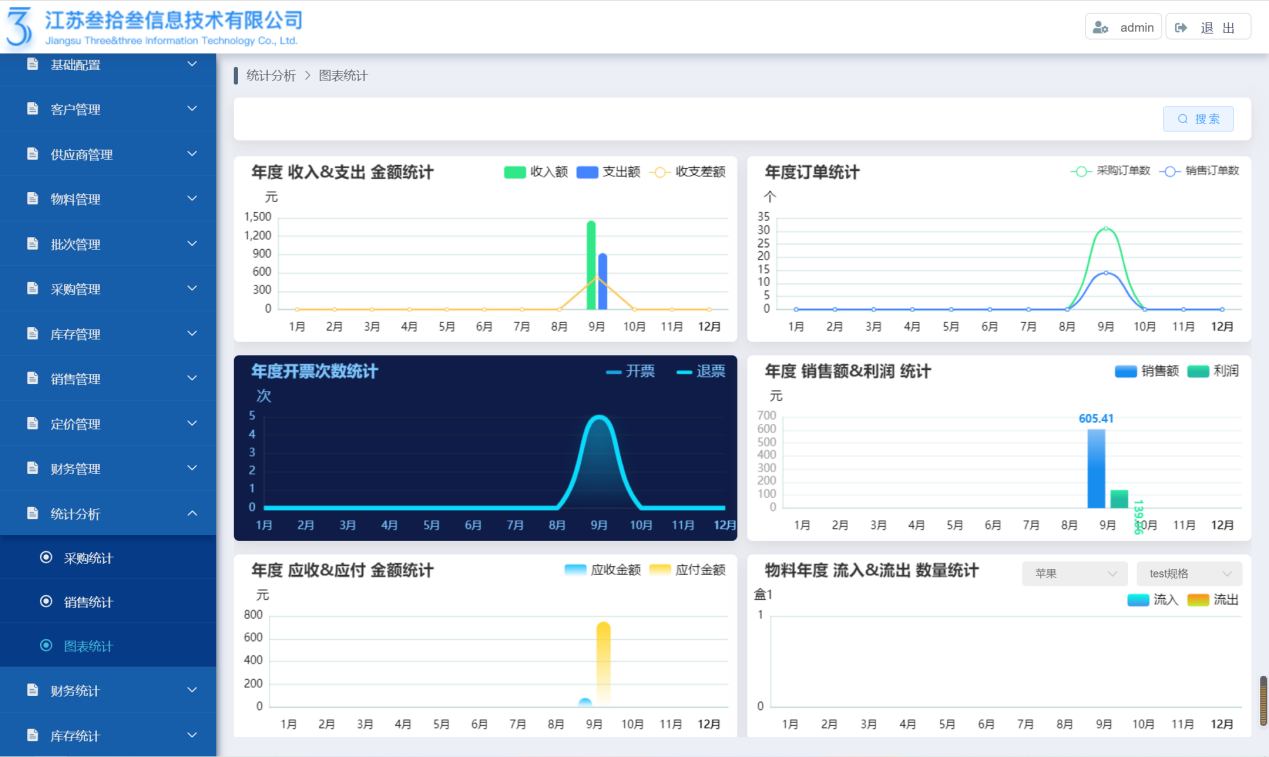The image size is (1269, 757).
Task: Click the admin user icon
Action: (x=1101, y=28)
